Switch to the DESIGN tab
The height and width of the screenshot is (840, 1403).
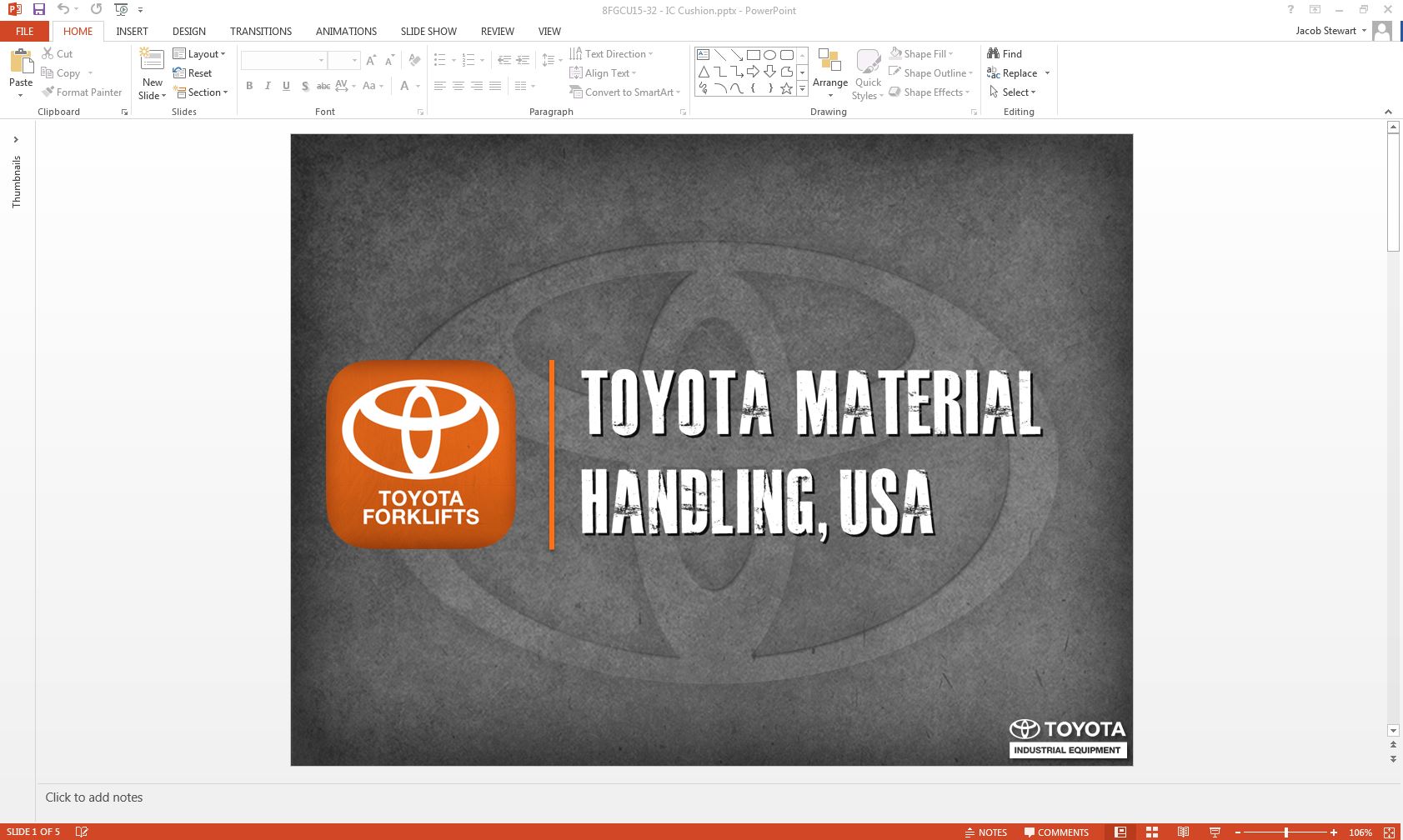point(189,32)
